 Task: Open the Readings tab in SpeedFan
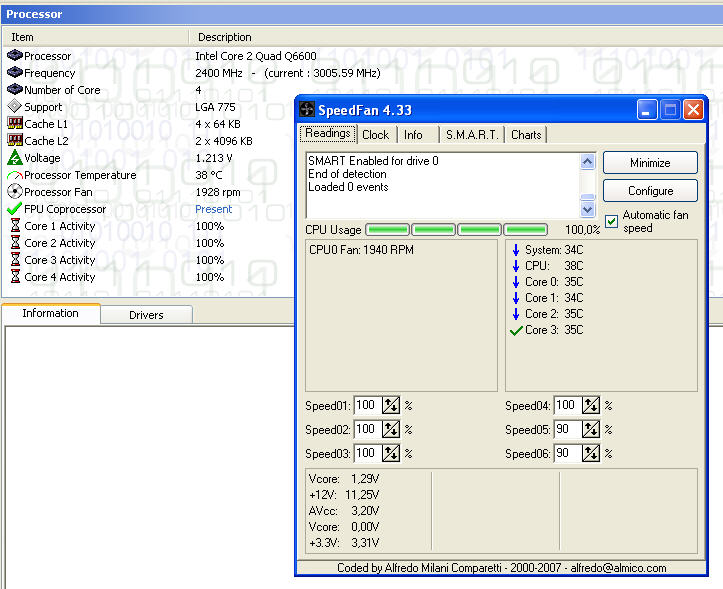pos(328,133)
